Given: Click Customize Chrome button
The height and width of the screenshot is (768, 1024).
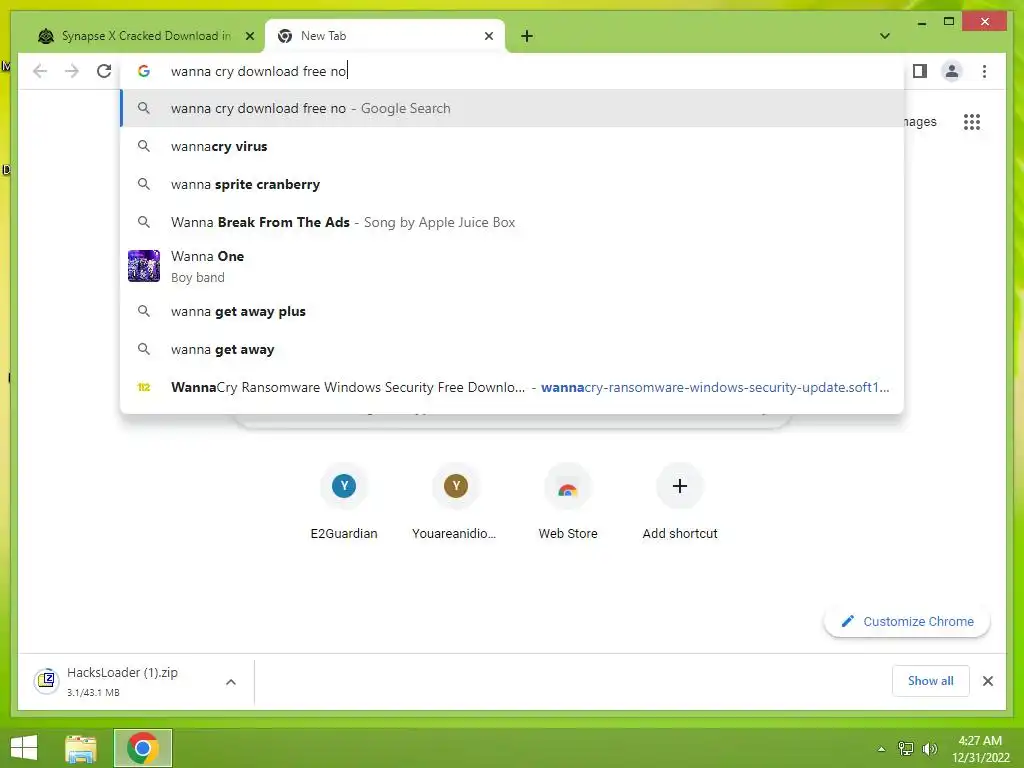Looking at the screenshot, I should point(907,622).
